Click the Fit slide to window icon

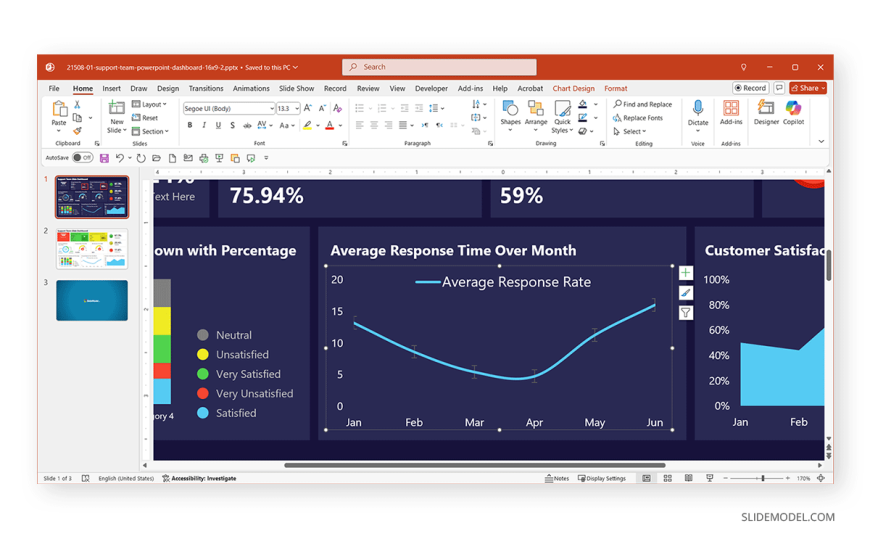[821, 478]
